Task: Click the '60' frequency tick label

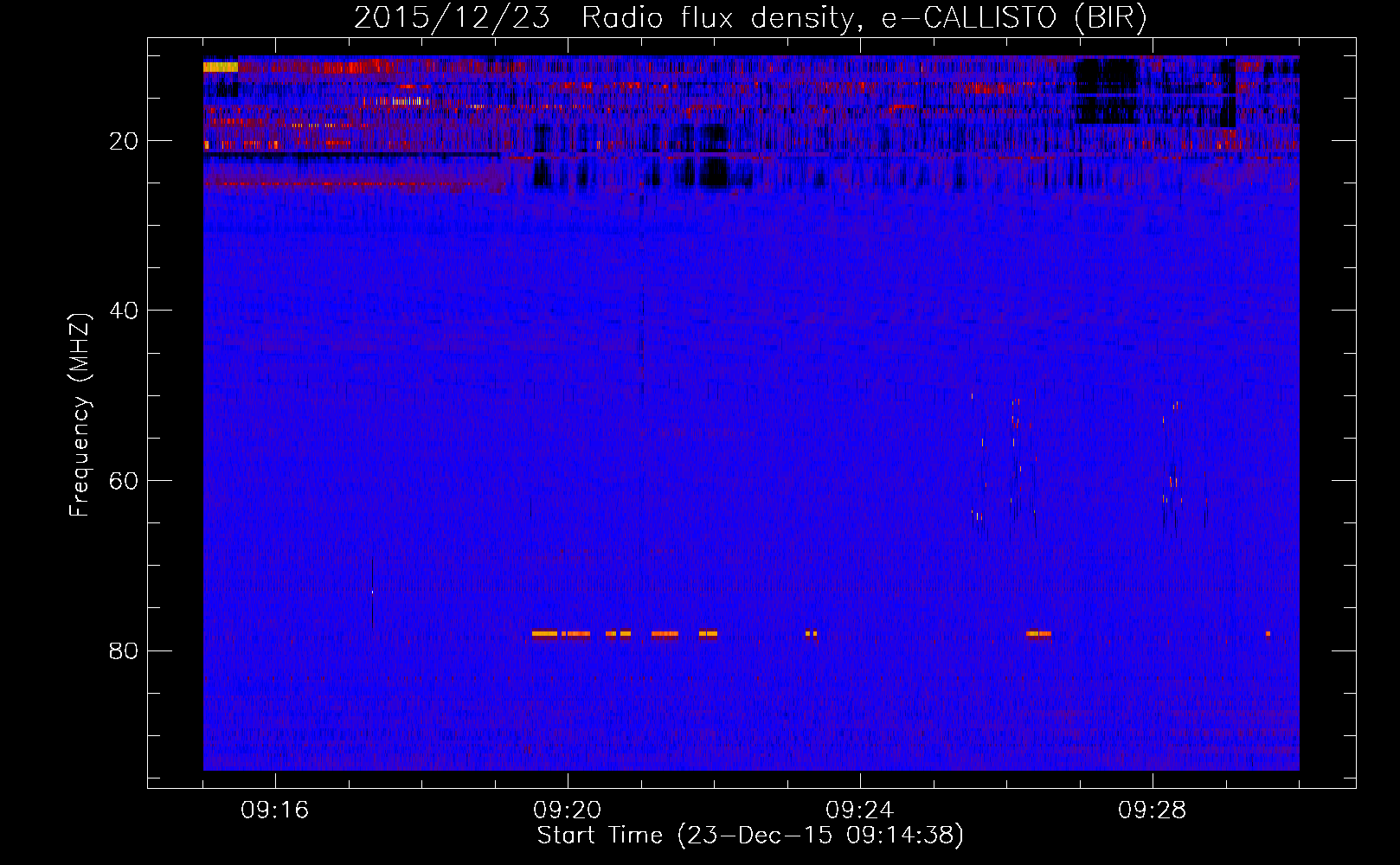Action: click(x=124, y=481)
